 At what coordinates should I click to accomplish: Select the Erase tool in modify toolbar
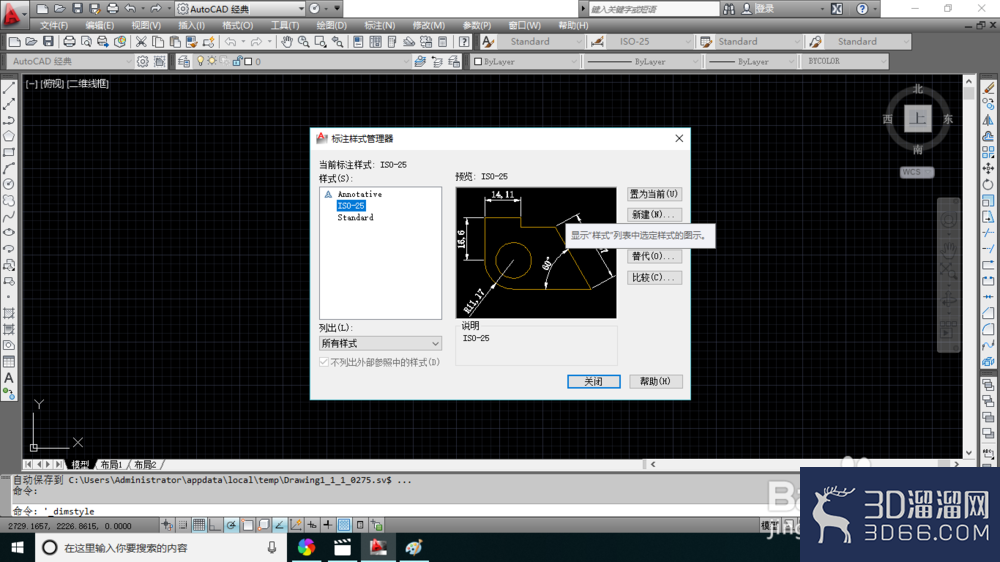point(988,88)
